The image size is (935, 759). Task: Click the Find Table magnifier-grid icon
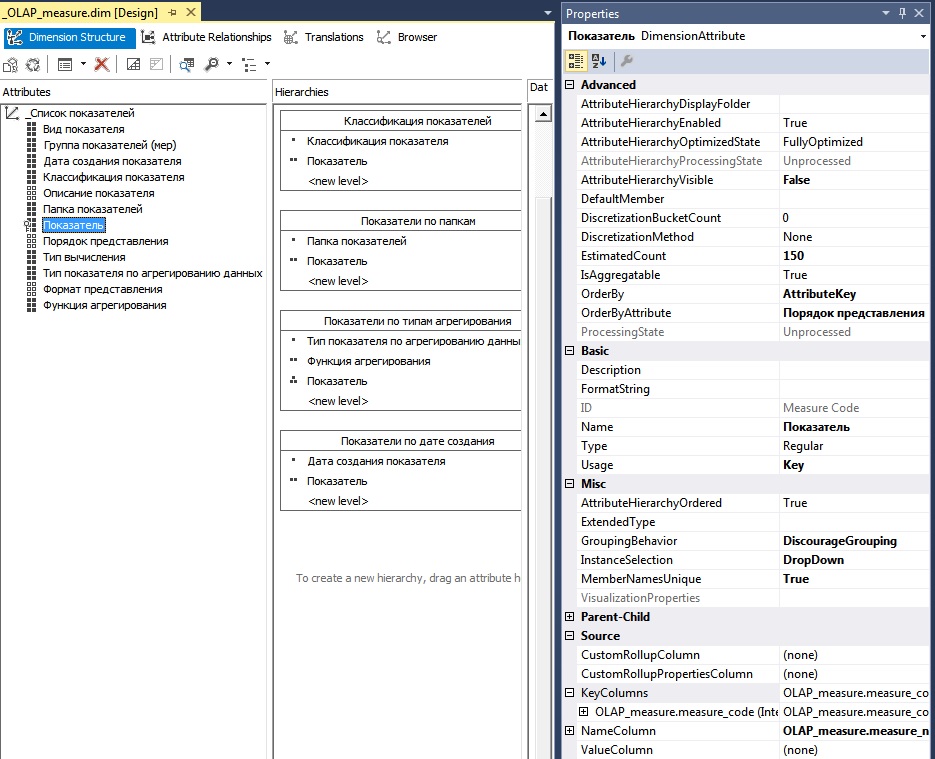187,64
